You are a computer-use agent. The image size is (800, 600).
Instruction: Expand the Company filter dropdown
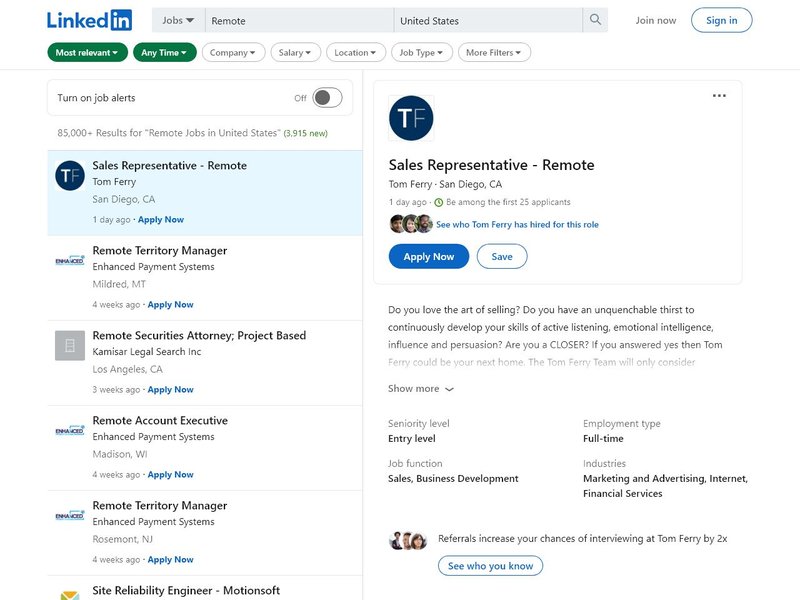click(x=233, y=53)
